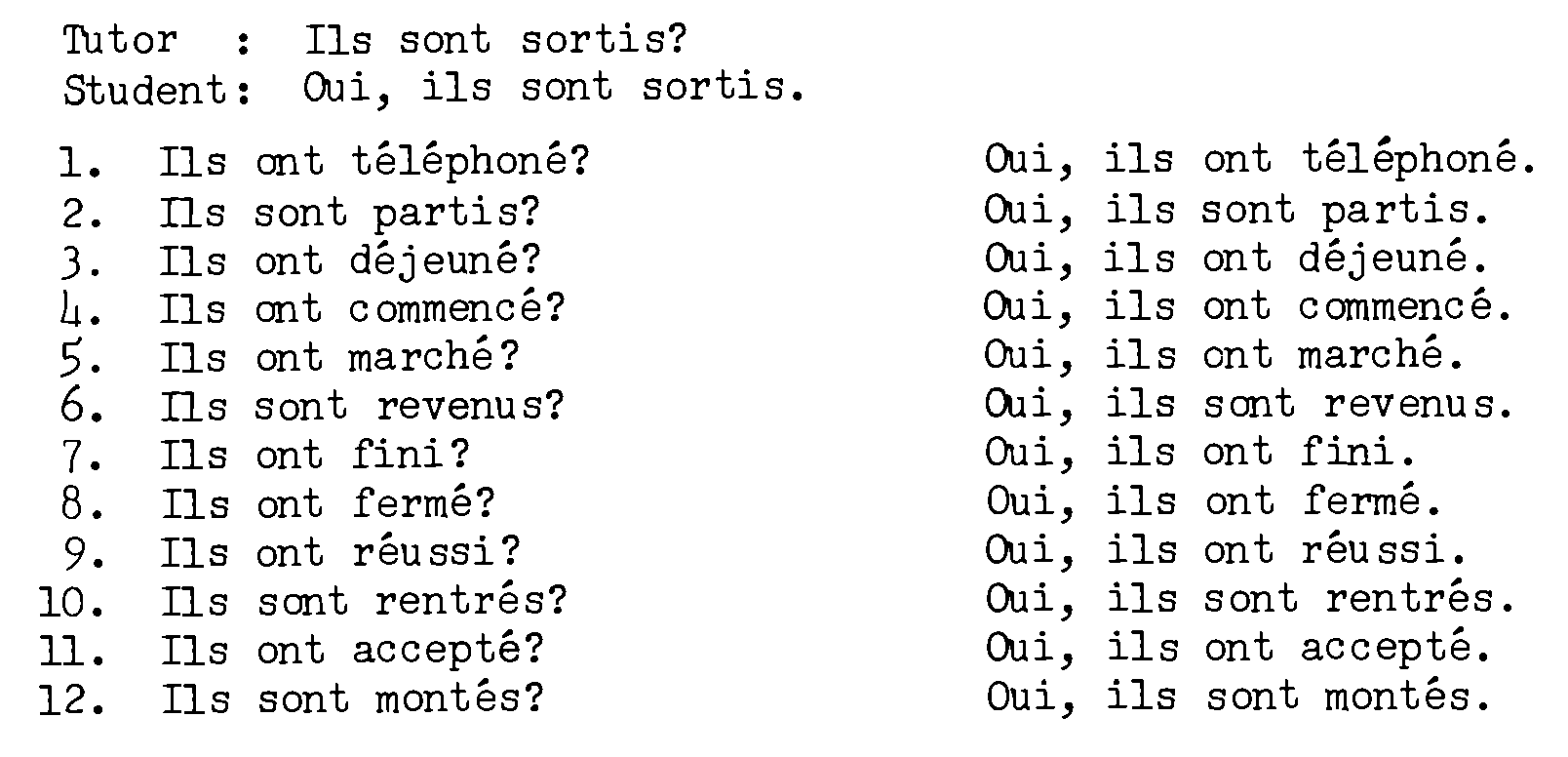The height and width of the screenshot is (757, 1568).
Task: Click the Student line "Oui, ils sont sortis."
Action: click(555, 90)
